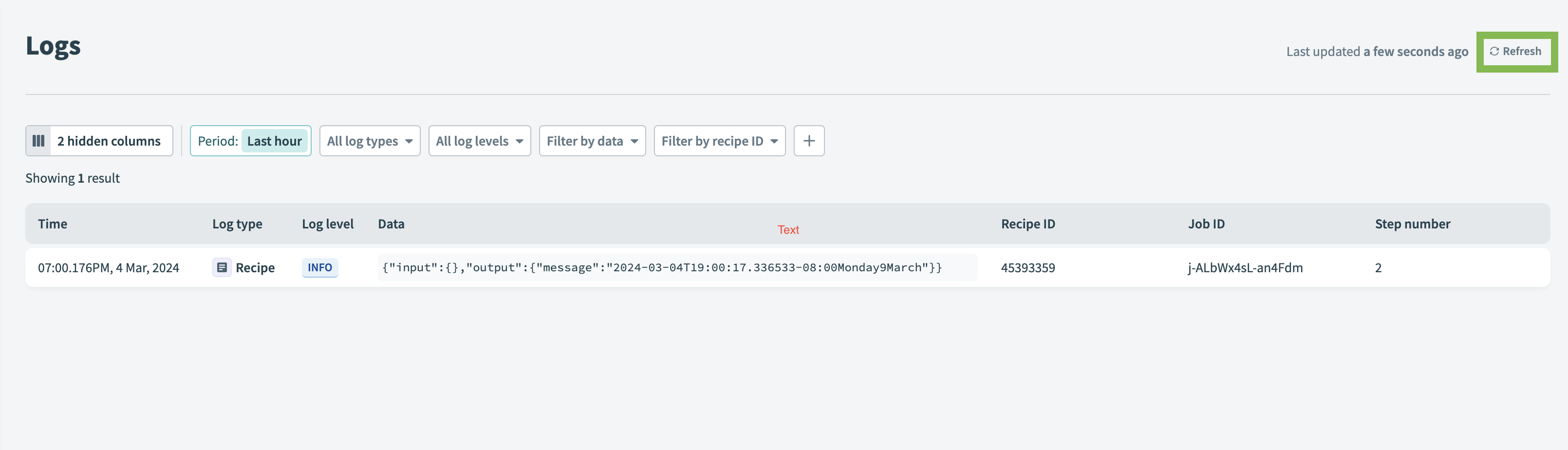Select the log data JSON cell
The image size is (1568, 450).
661,268
